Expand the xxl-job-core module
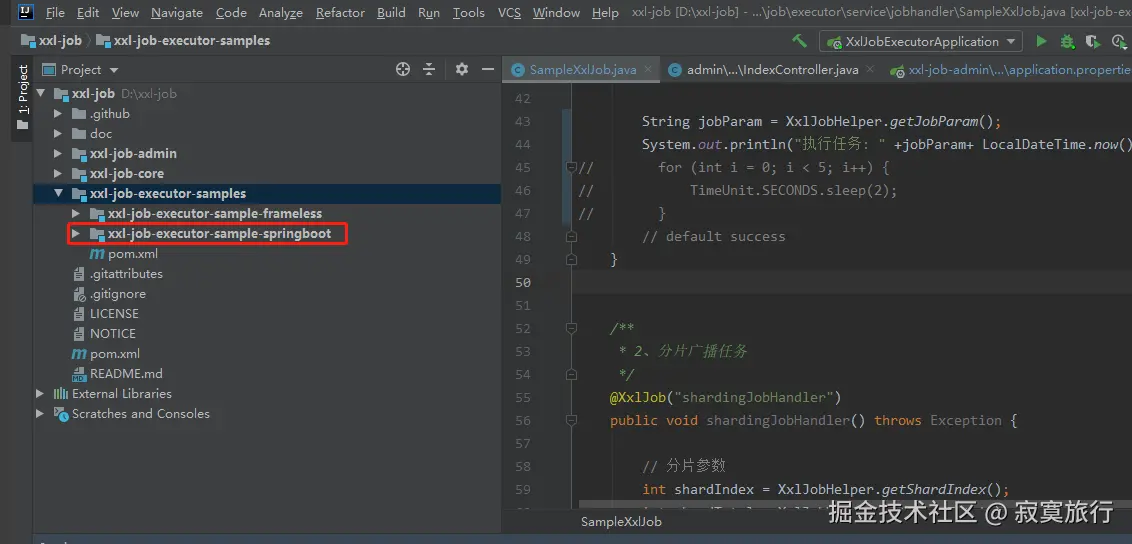Image resolution: width=1132 pixels, height=544 pixels. [x=59, y=174]
